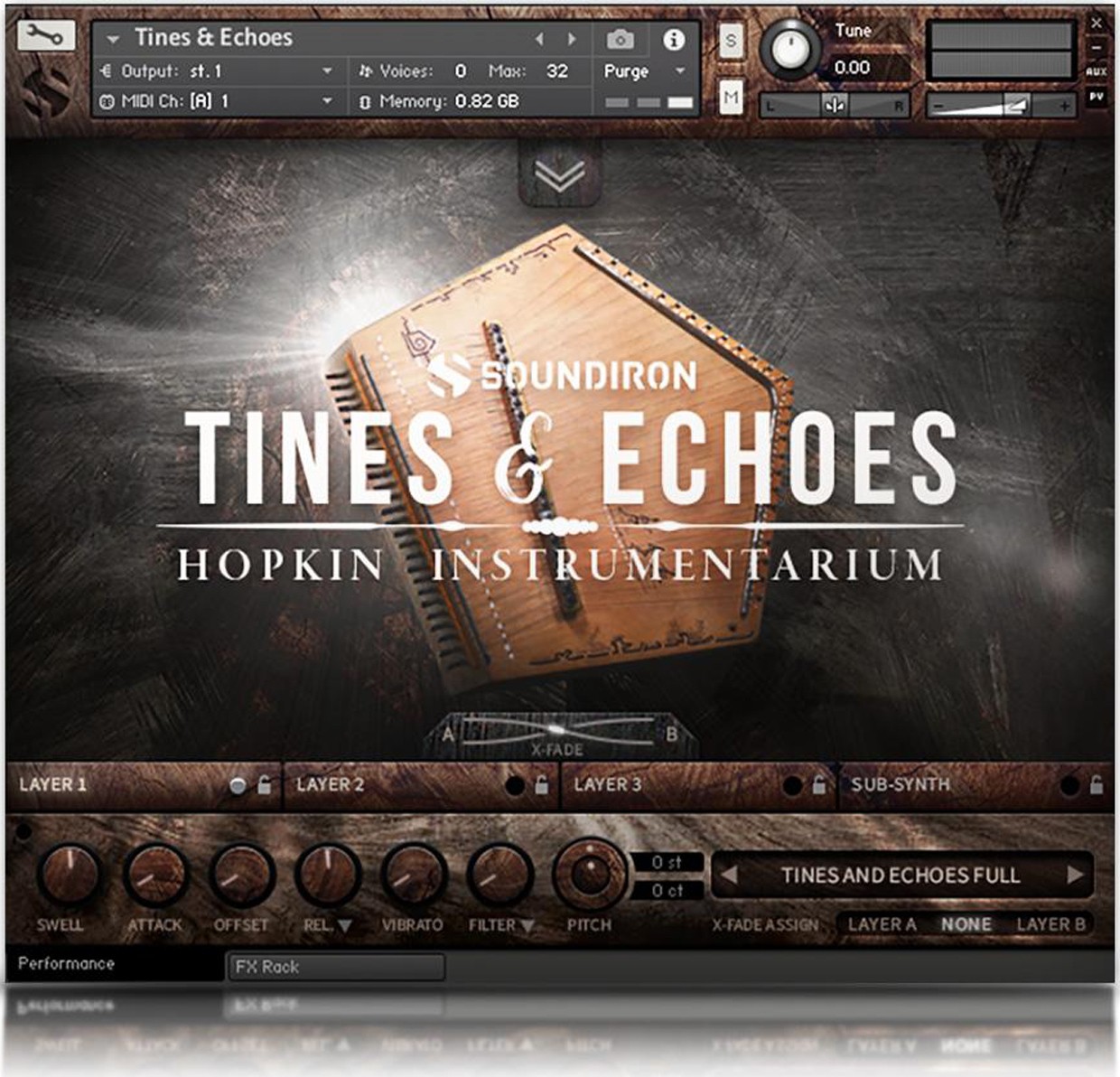Go to previous instrument with left arrow
The width and height of the screenshot is (1120, 1077).
[540, 39]
